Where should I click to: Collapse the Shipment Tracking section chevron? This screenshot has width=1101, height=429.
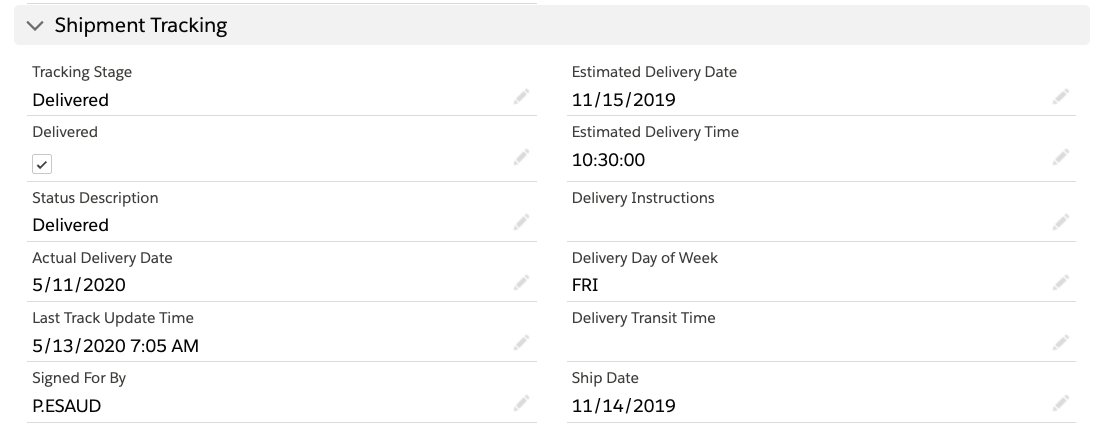tap(34, 26)
